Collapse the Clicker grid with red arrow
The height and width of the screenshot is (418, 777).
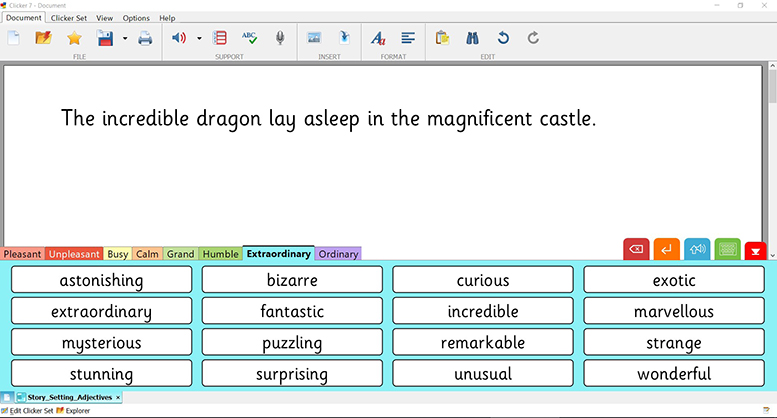pyautogui.click(x=756, y=250)
